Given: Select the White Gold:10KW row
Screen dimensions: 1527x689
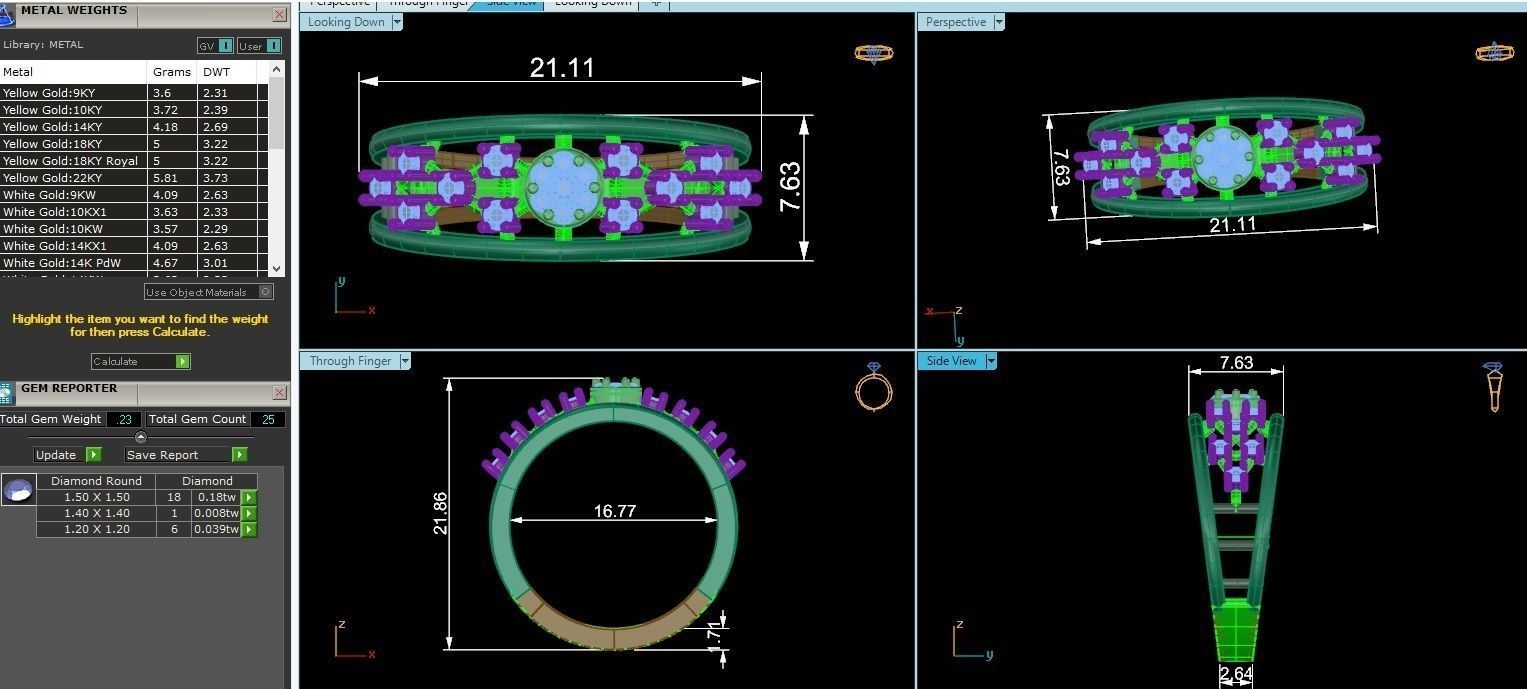Looking at the screenshot, I should 135,229.
